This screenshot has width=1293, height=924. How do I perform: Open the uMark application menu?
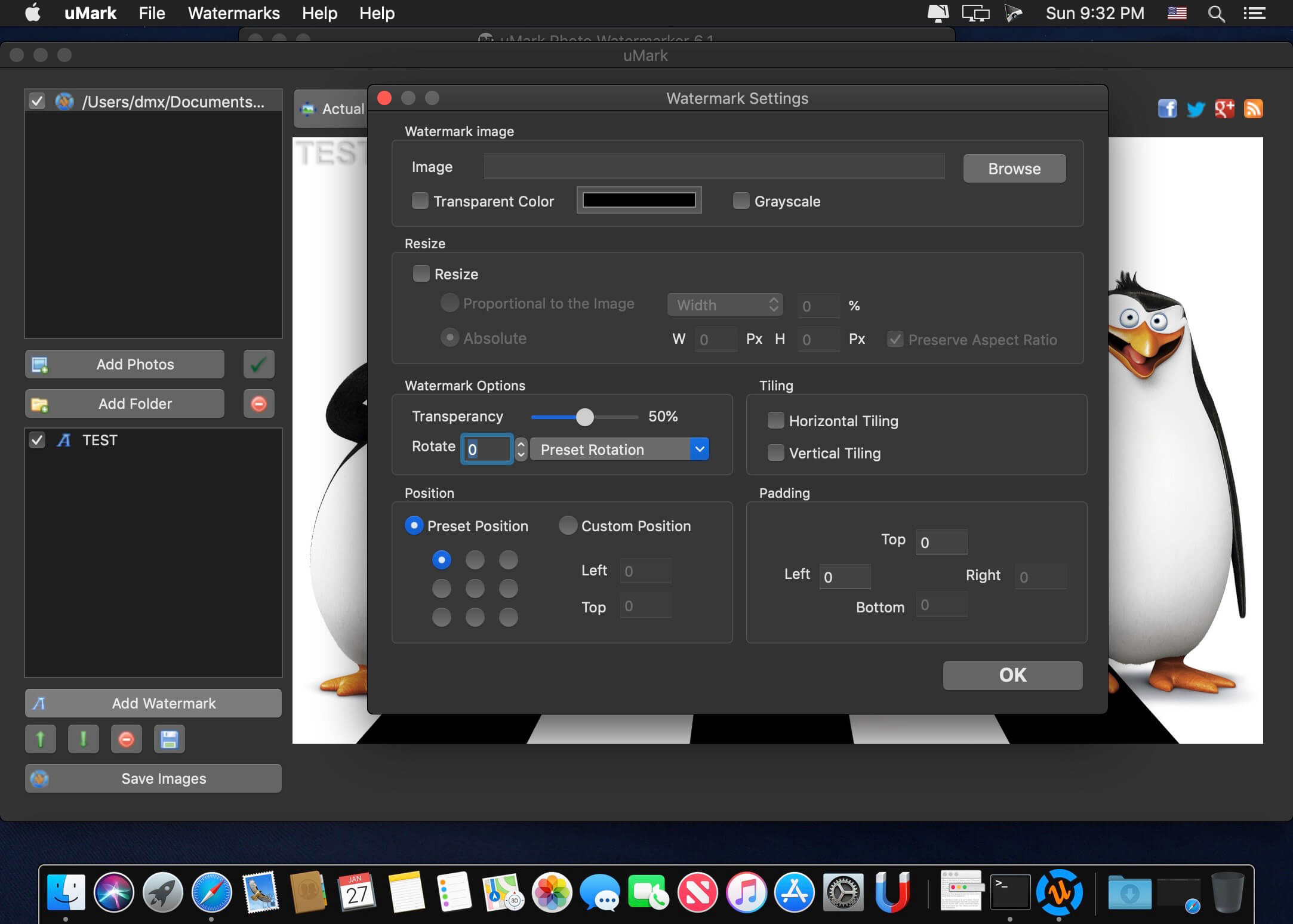tap(90, 13)
